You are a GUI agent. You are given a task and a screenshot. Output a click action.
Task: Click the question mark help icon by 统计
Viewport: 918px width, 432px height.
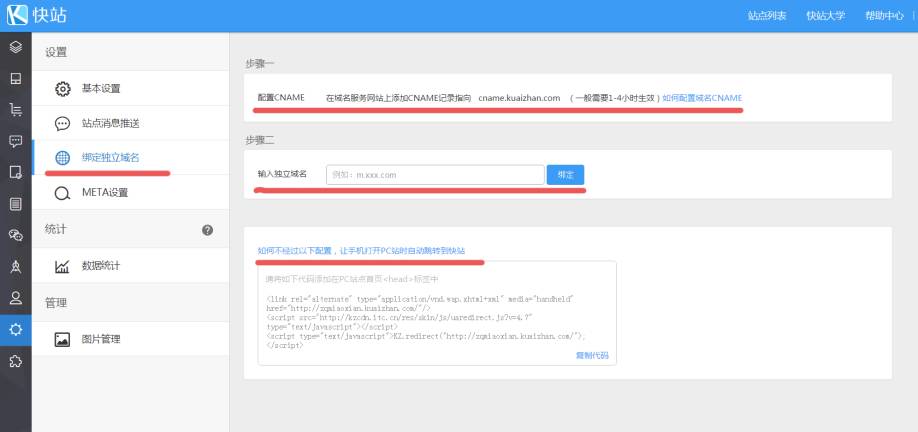coord(207,230)
